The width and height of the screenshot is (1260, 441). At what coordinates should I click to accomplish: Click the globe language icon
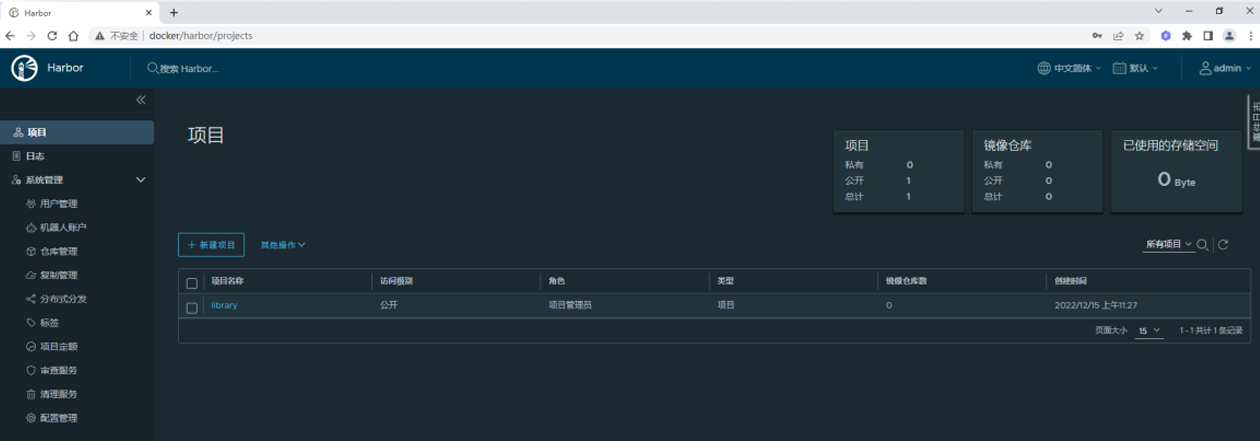click(x=1044, y=68)
